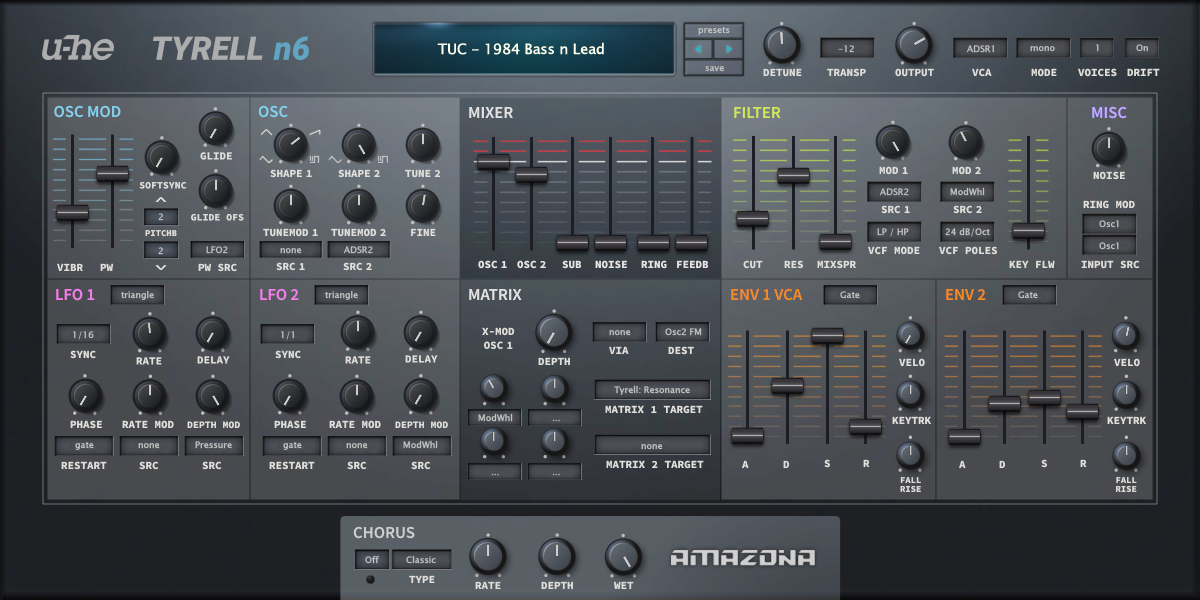
Task: Click the TUNEMOD 2 knob
Action: point(358,206)
